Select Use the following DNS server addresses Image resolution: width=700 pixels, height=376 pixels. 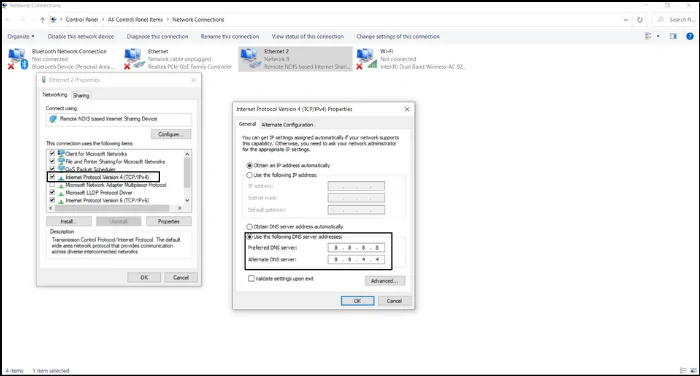pyautogui.click(x=250, y=237)
